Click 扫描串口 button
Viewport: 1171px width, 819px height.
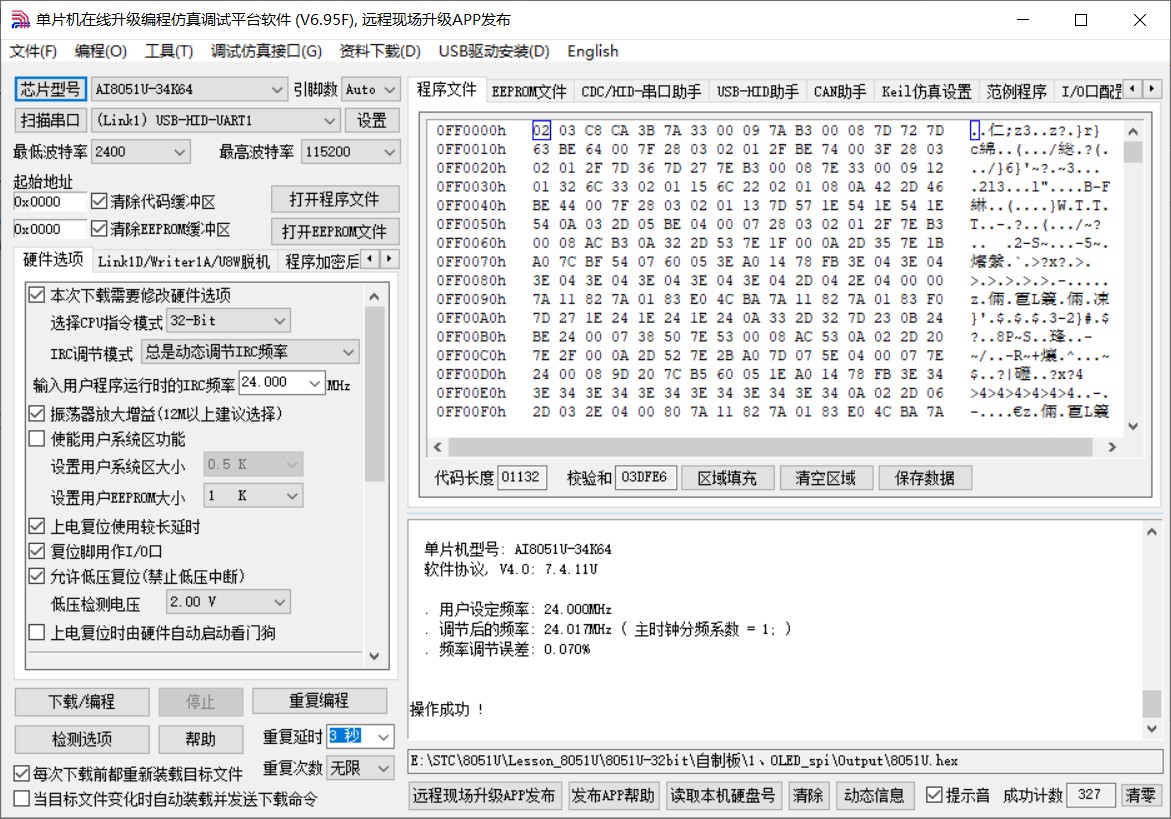50,120
